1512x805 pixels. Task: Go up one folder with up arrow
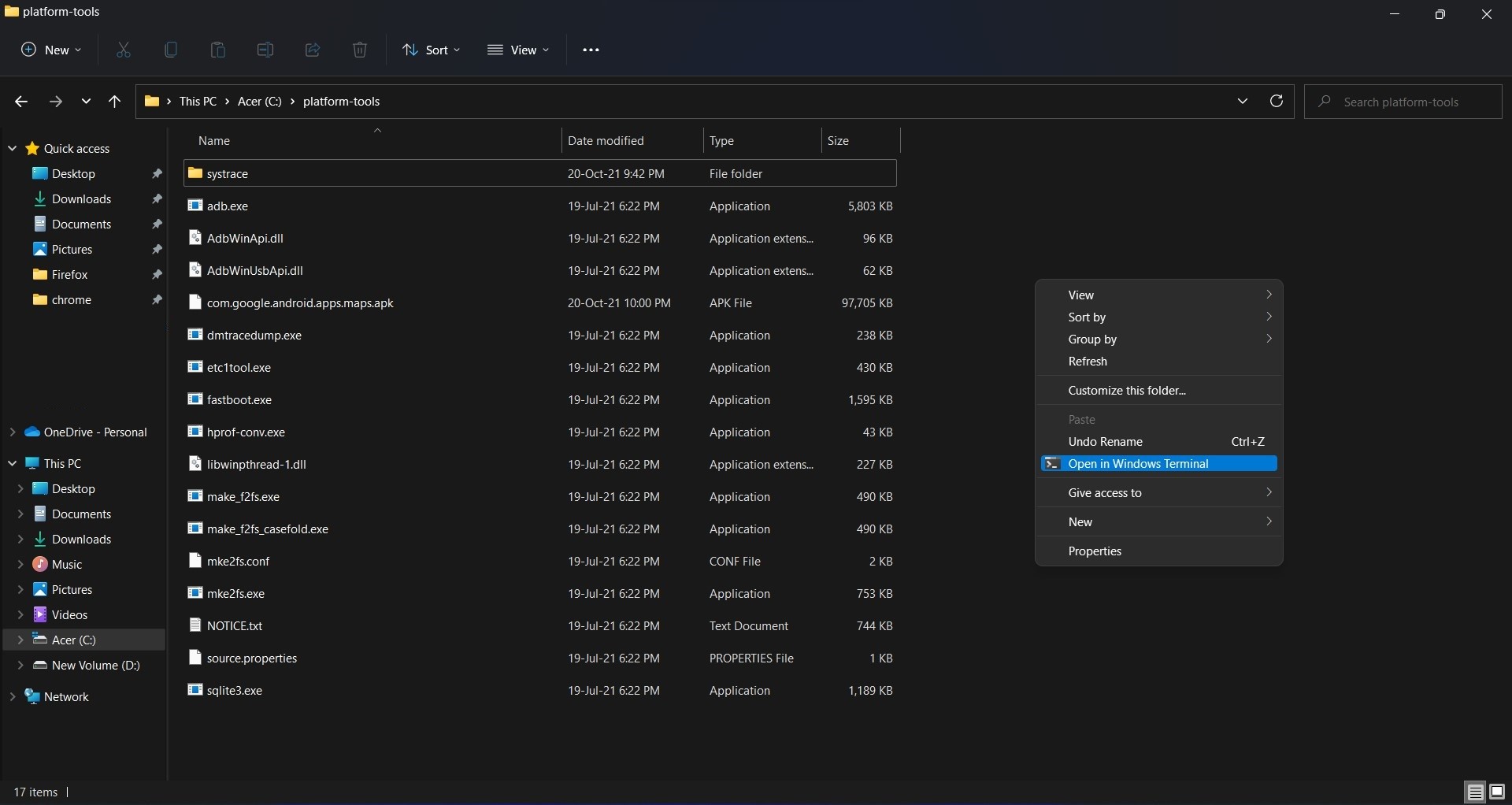(x=115, y=102)
